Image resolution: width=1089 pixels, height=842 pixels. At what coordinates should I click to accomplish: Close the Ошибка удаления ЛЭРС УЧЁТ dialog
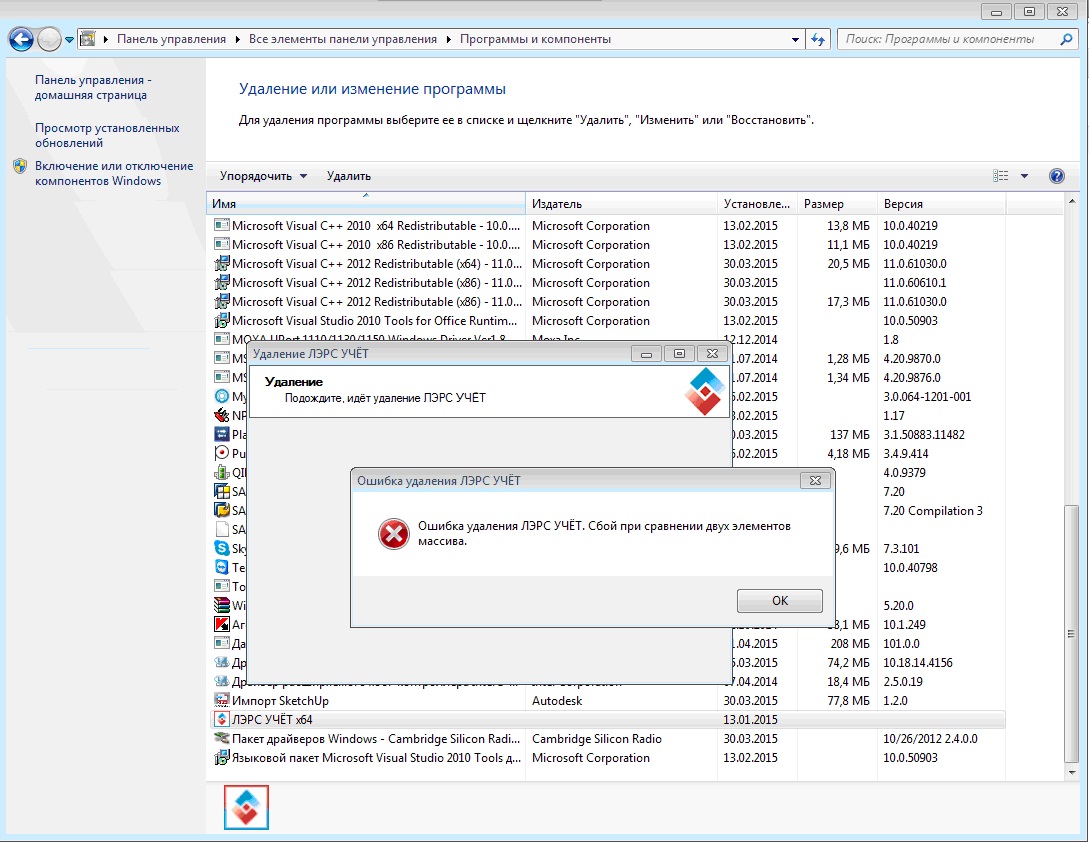(815, 480)
